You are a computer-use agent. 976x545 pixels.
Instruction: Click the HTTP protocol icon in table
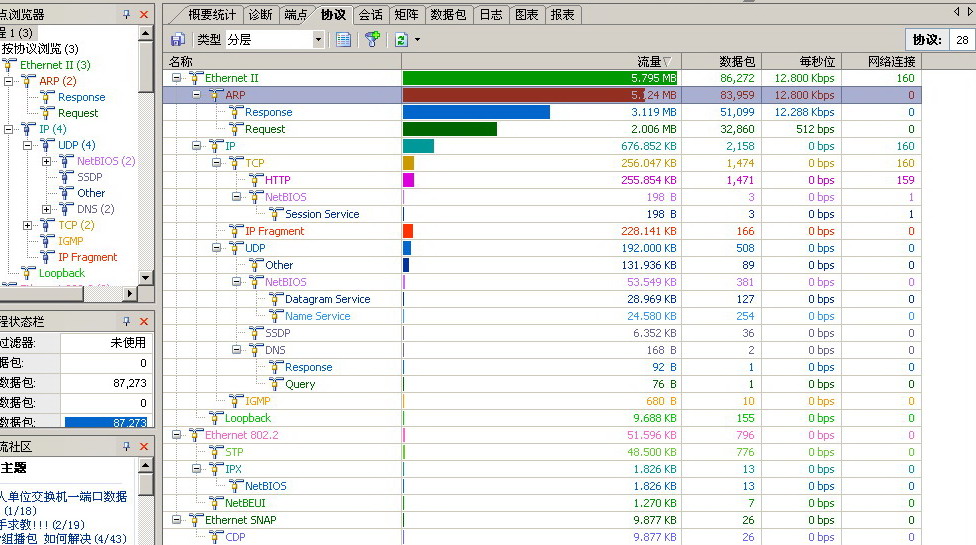pos(256,180)
